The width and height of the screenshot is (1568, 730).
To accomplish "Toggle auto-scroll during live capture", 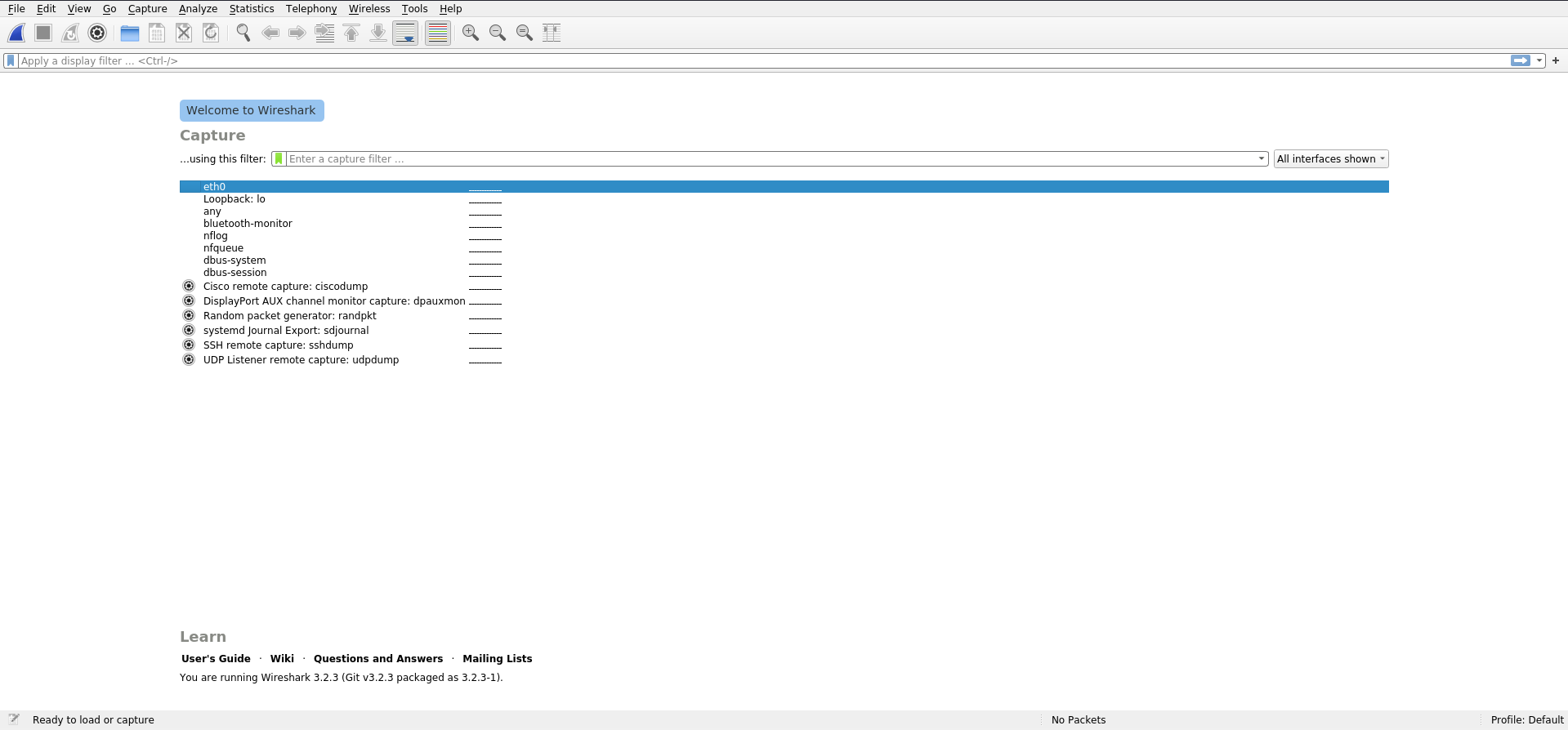I will click(405, 33).
